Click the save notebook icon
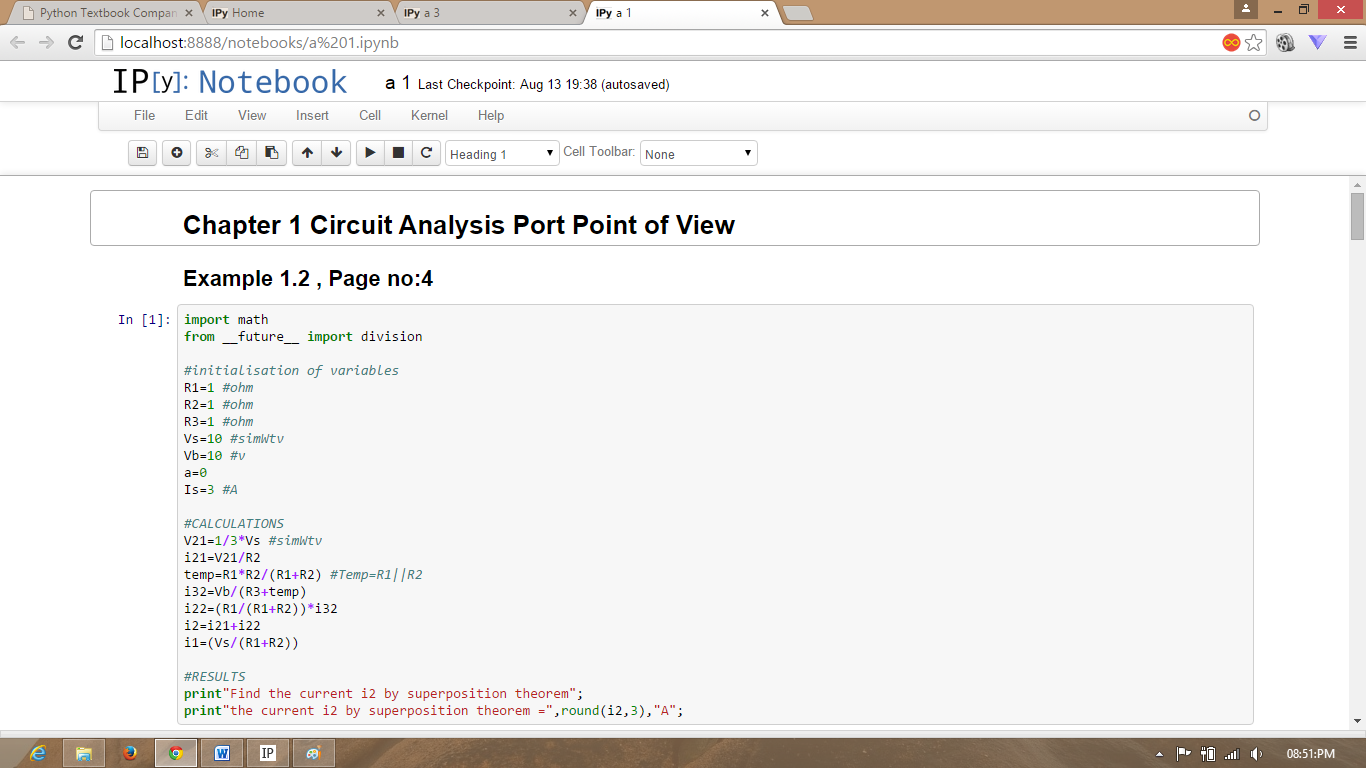This screenshot has height=768, width=1366. tap(142, 153)
